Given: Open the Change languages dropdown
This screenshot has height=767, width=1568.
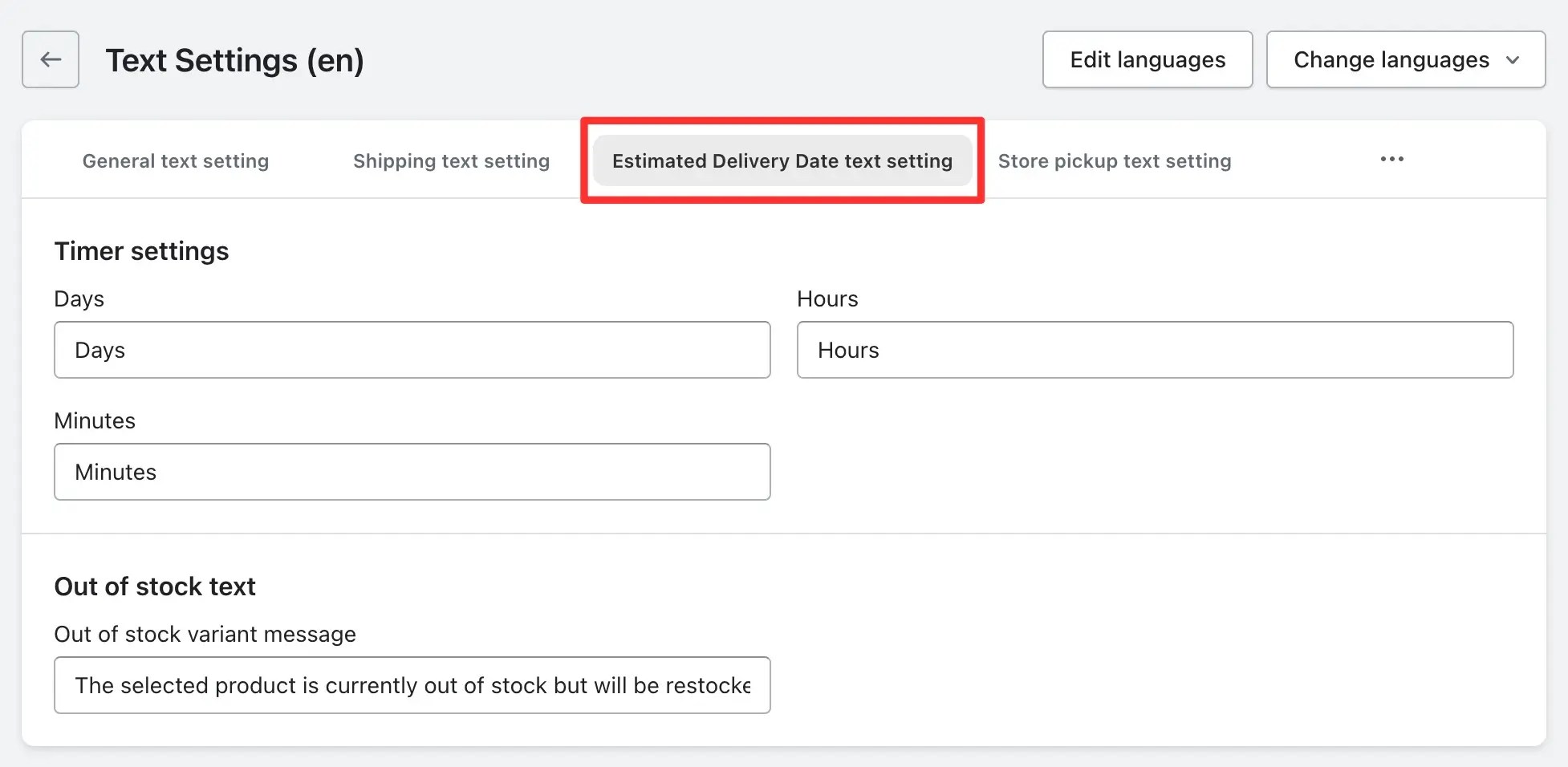Looking at the screenshot, I should point(1405,59).
